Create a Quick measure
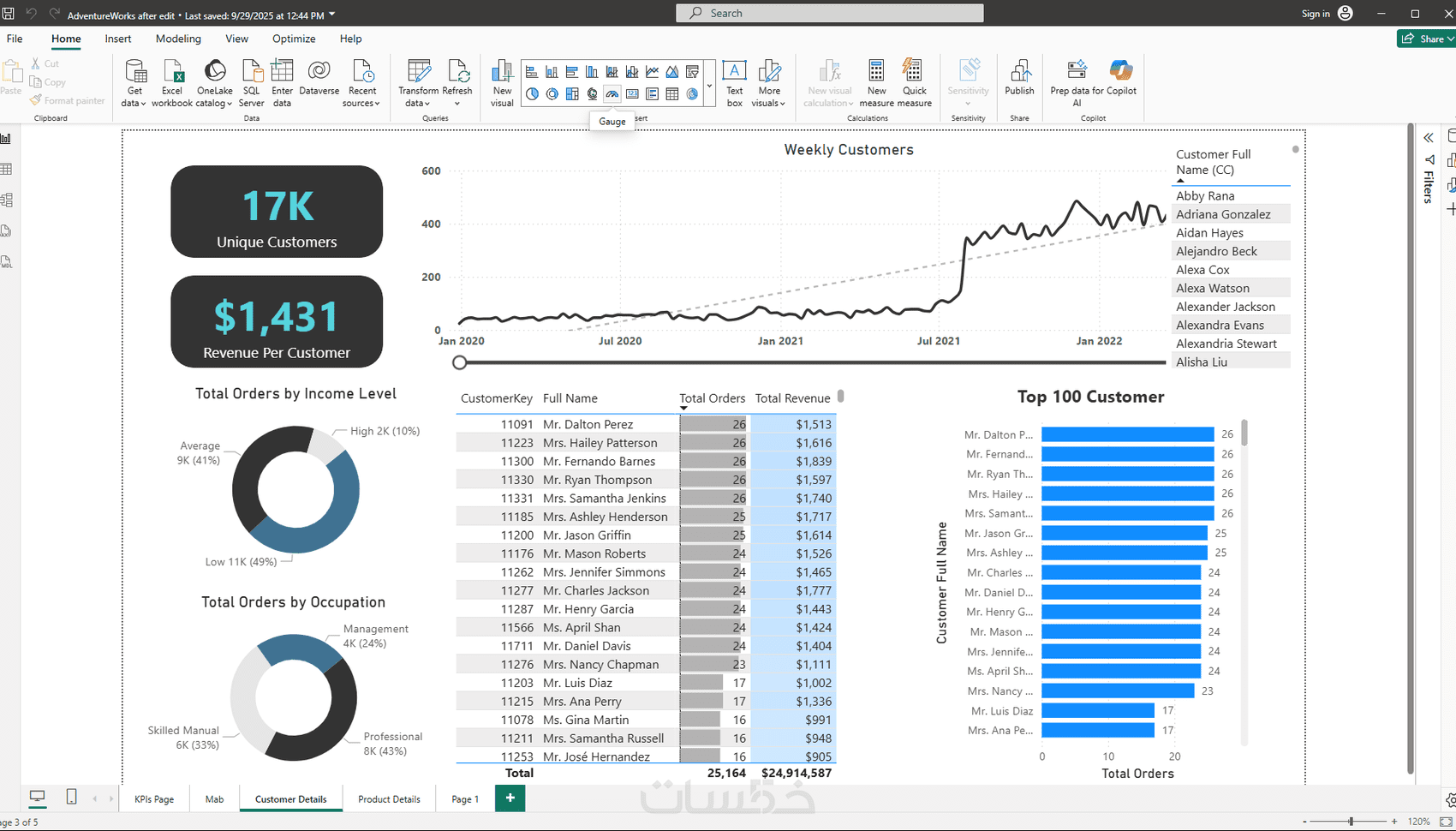 click(x=914, y=83)
